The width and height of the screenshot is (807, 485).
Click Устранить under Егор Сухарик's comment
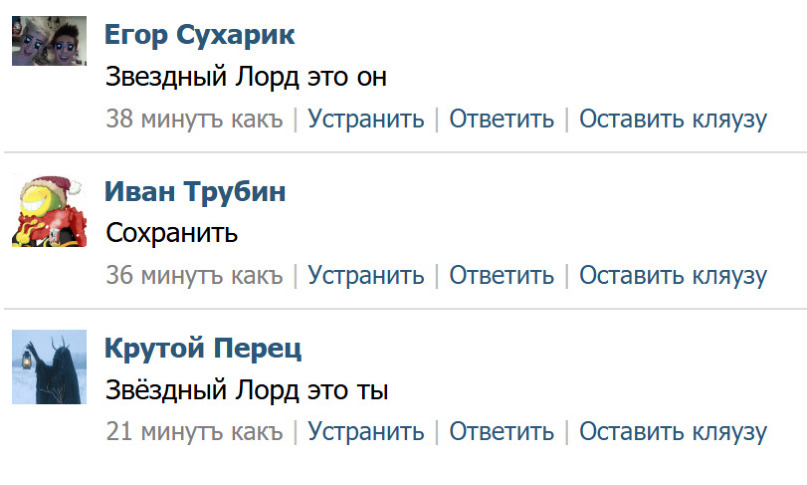click(366, 119)
